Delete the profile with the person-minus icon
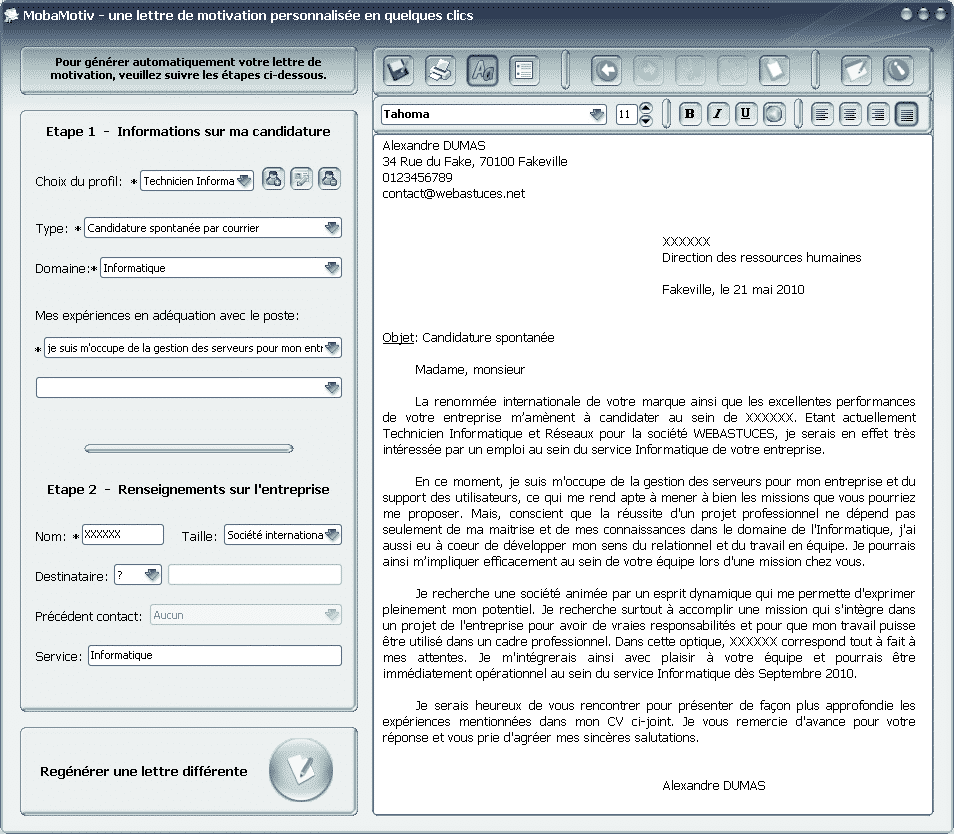This screenshot has height=834, width=954. point(329,179)
